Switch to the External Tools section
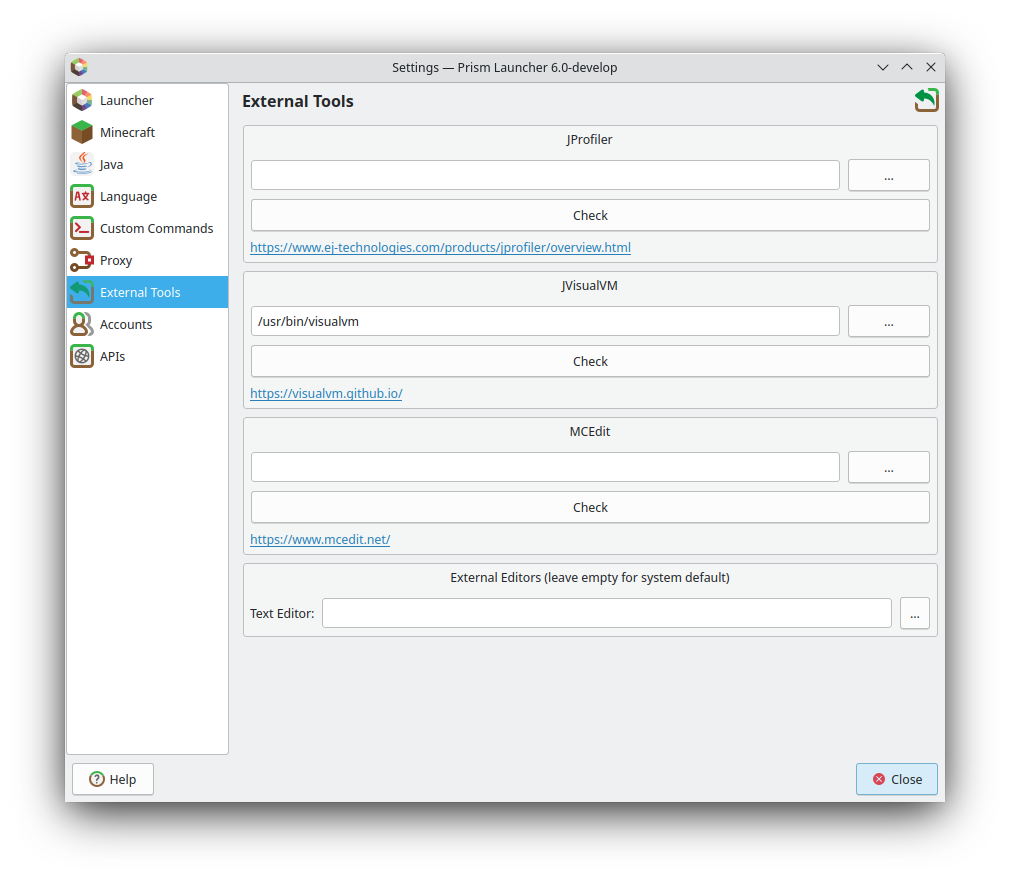Screen dimensions: 1010x879 coord(139,292)
